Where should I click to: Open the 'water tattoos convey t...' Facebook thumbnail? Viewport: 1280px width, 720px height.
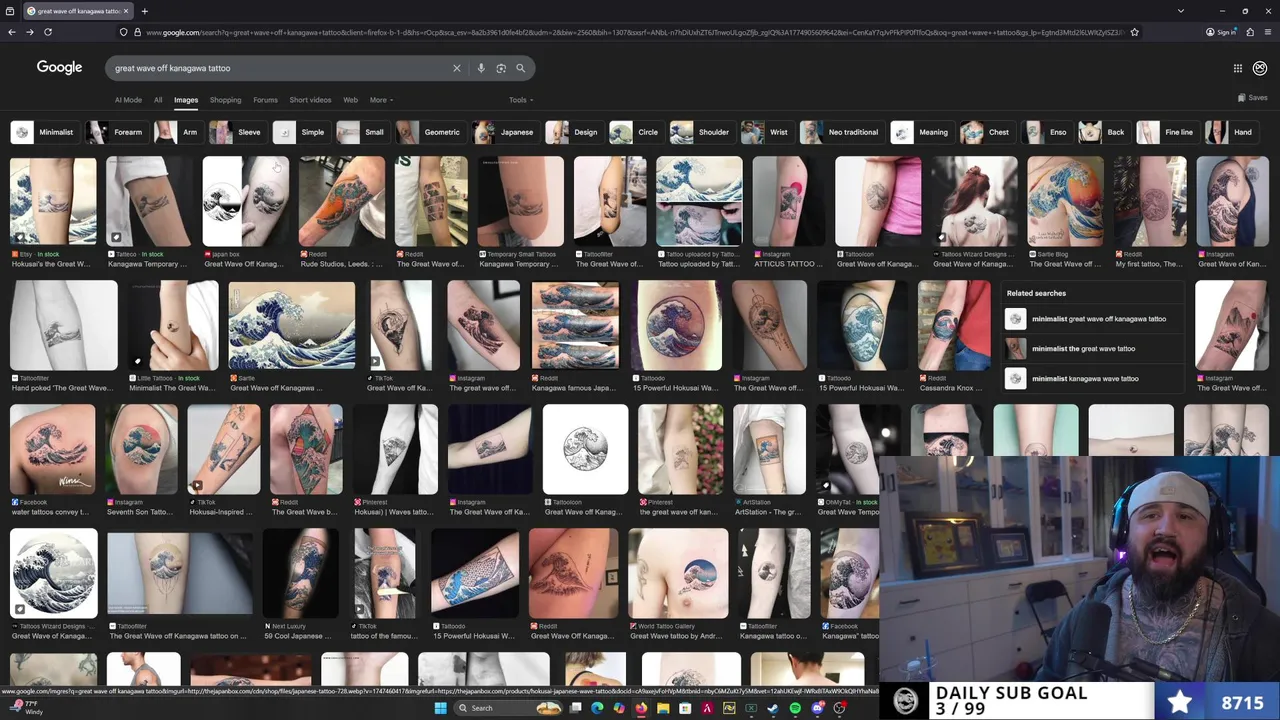click(53, 449)
